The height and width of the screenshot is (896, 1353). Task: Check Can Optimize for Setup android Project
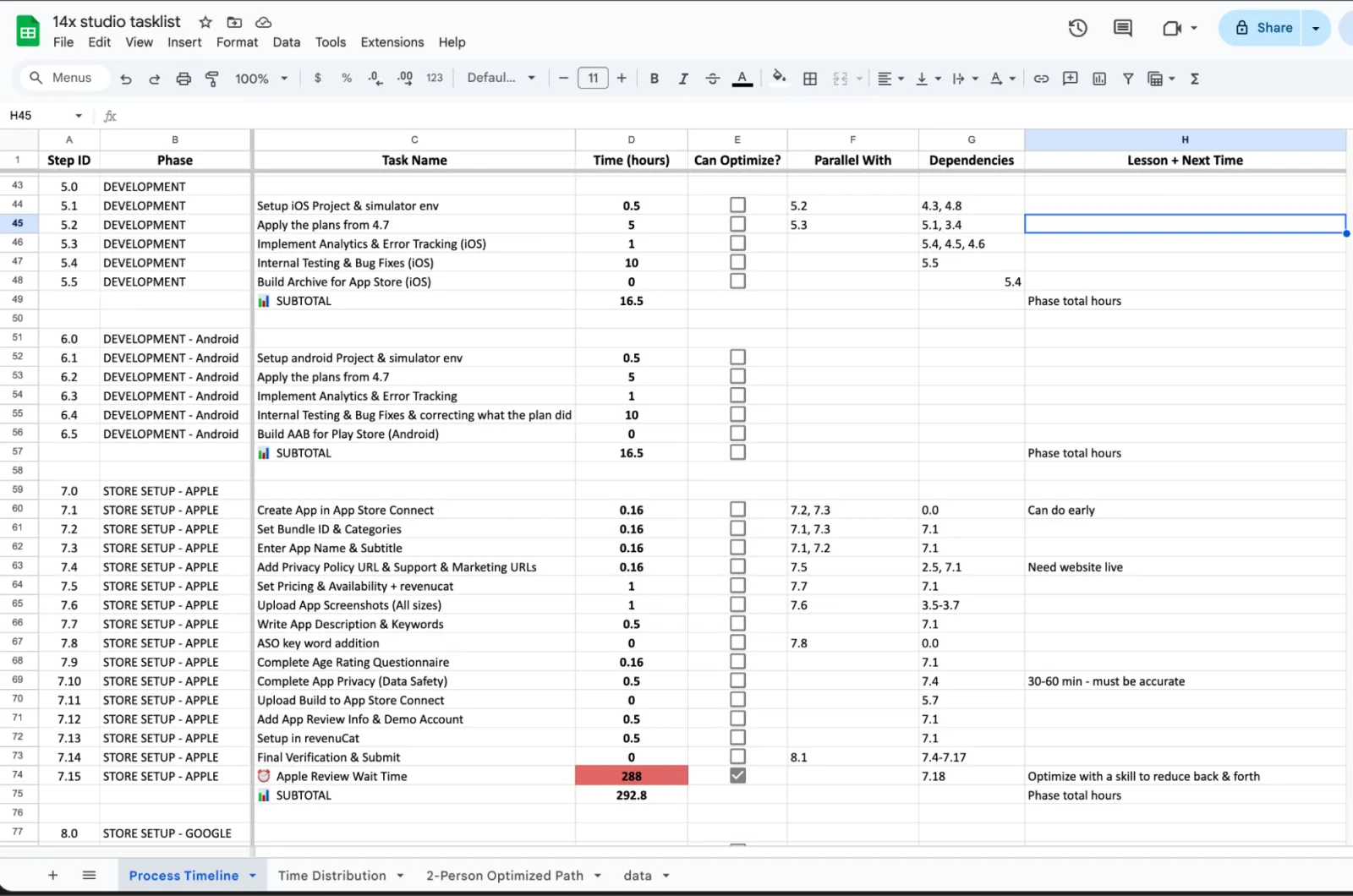click(x=738, y=358)
